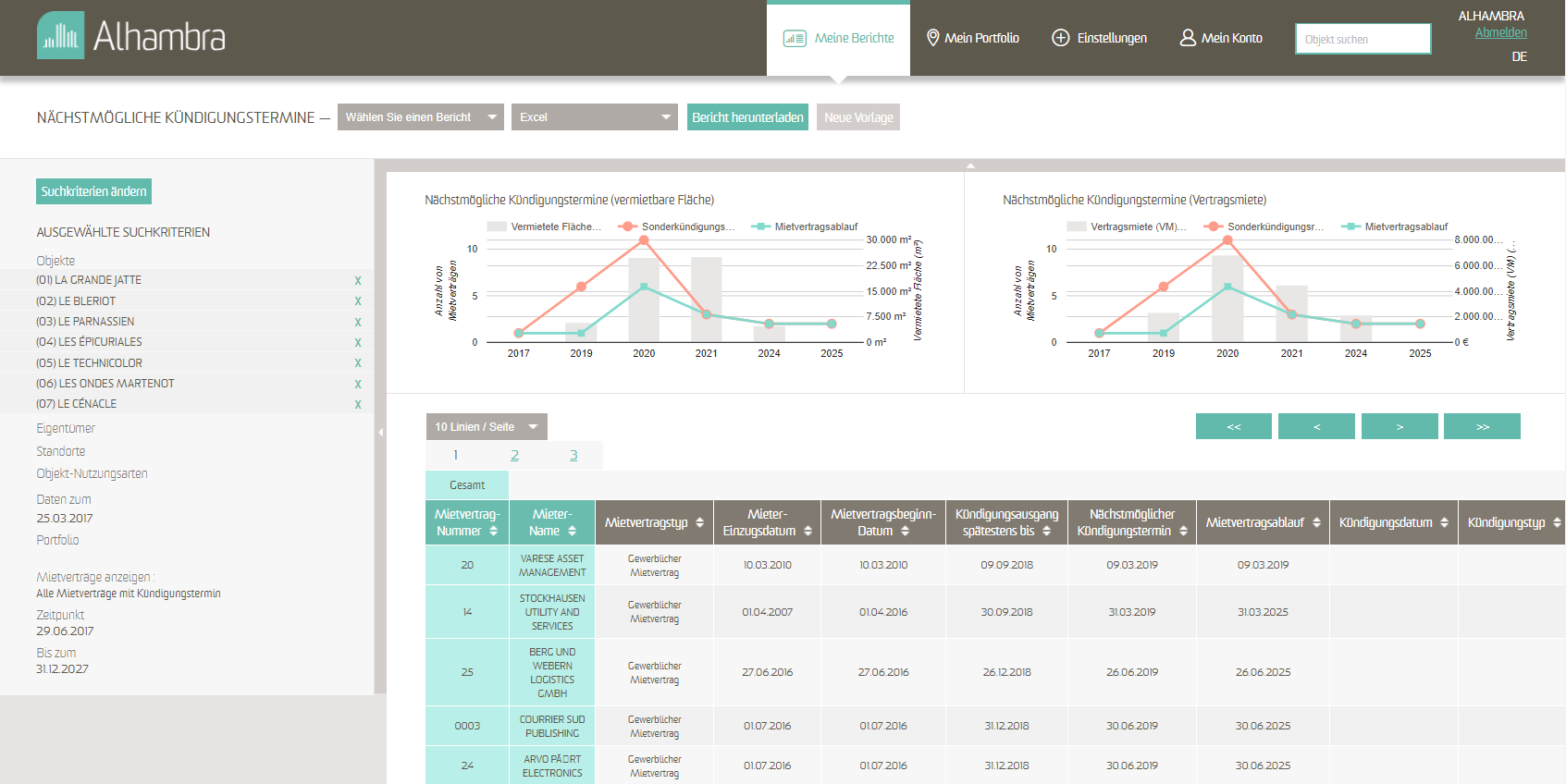
Task: Sort by Mietvertragsablauf column arrows
Action: 1316,523
